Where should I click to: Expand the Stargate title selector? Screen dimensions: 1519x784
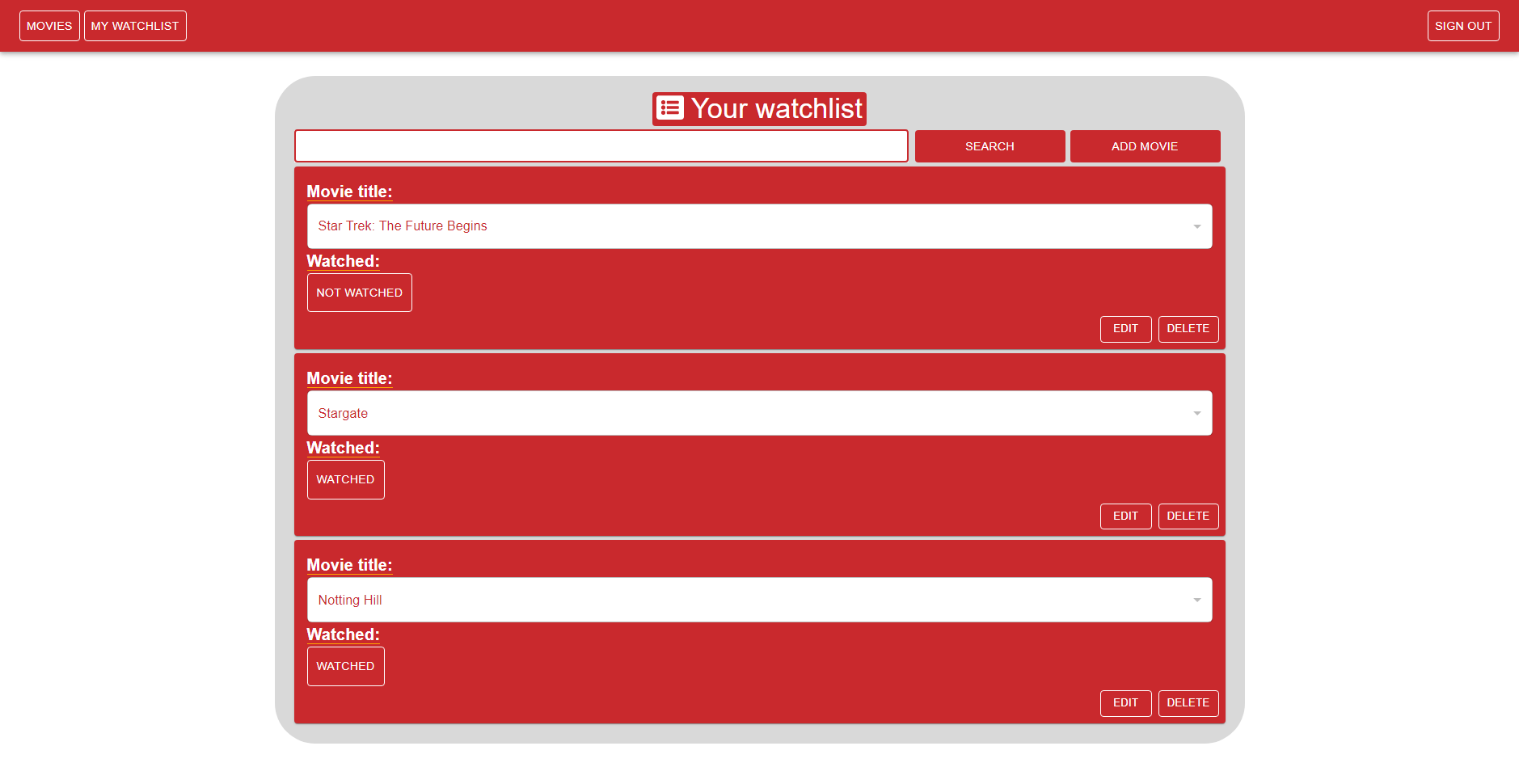coord(1197,413)
